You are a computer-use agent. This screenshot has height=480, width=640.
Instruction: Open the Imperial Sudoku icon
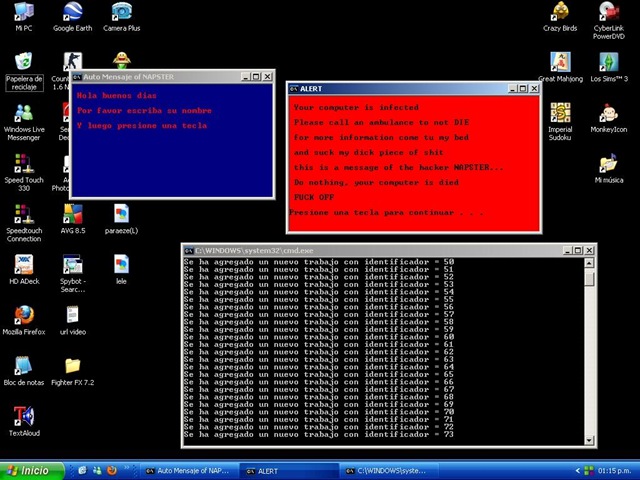click(560, 122)
